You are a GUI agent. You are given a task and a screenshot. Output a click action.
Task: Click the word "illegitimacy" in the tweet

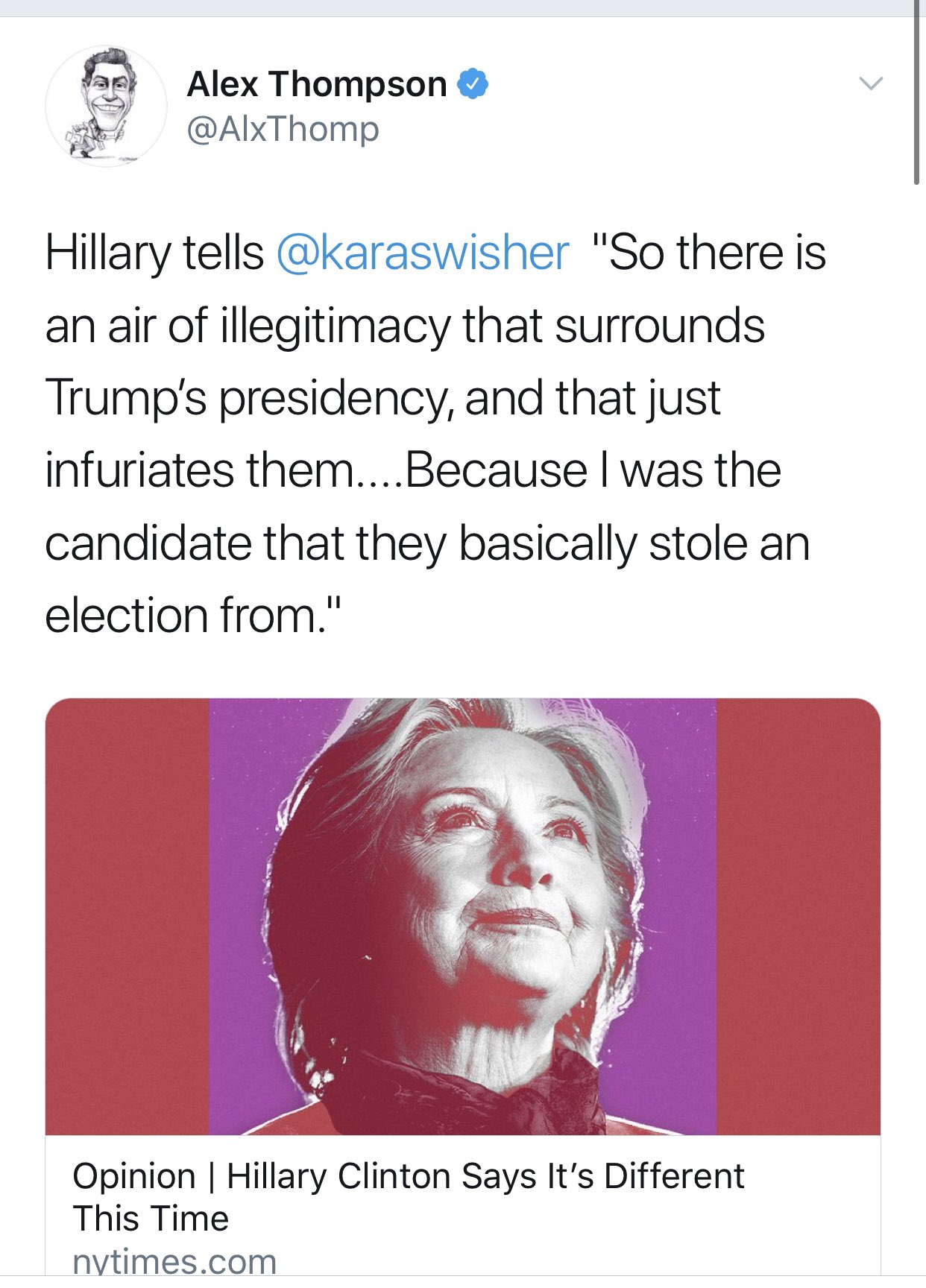pyautogui.click(x=336, y=326)
